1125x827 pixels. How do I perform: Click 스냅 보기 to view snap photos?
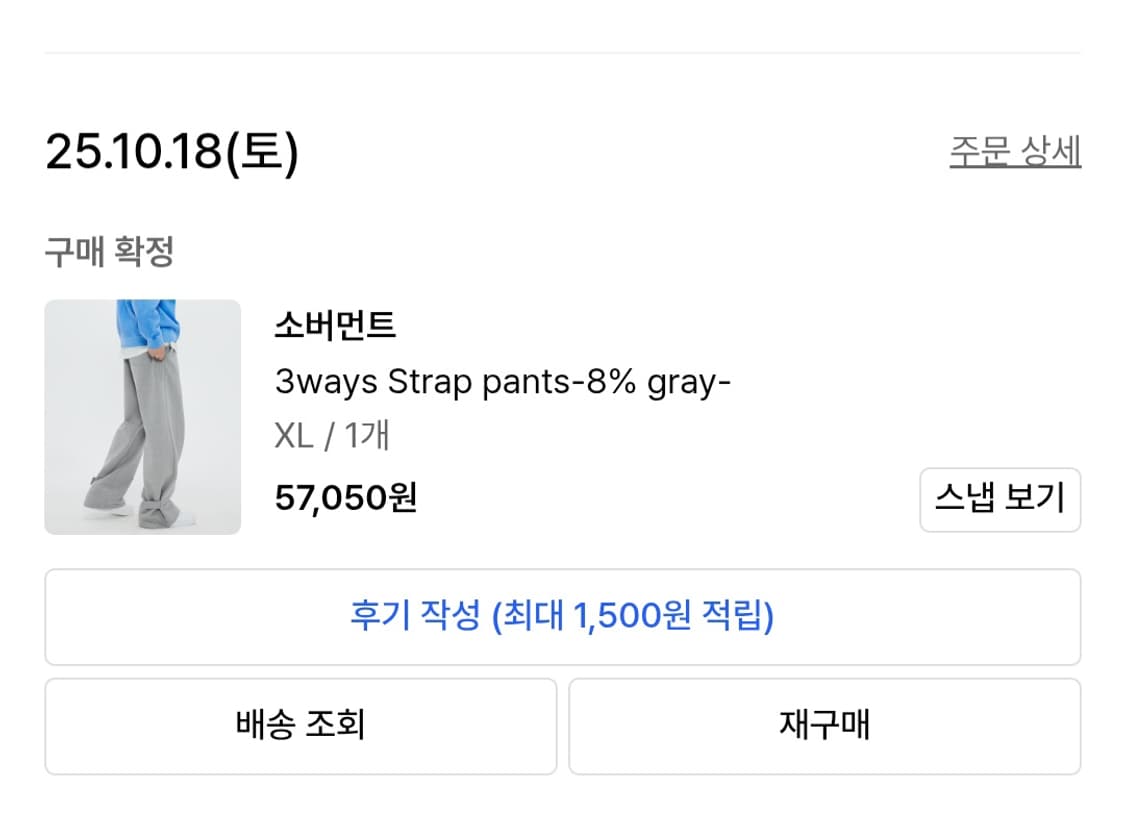(999, 500)
